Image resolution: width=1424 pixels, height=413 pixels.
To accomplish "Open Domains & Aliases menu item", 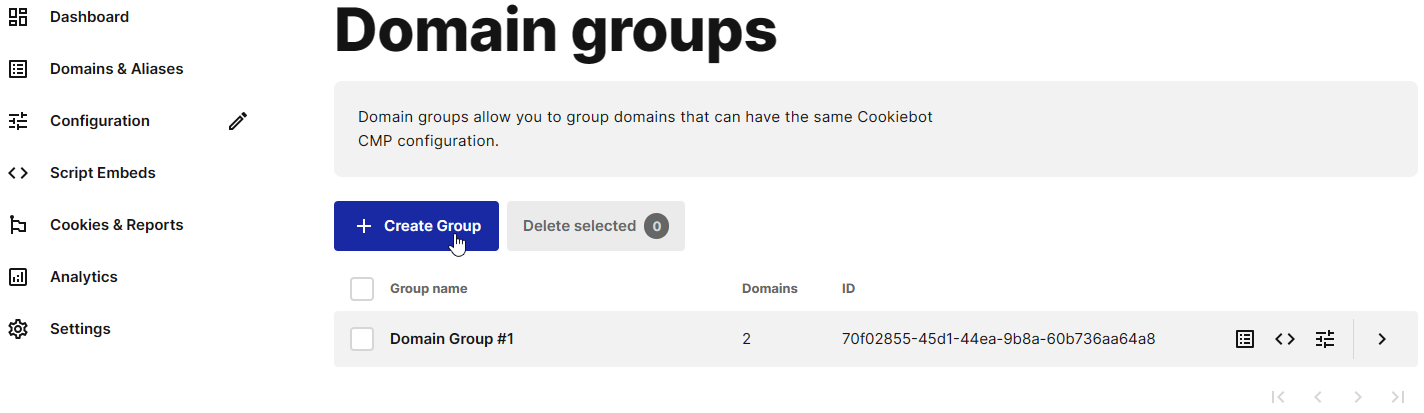I will (x=117, y=69).
